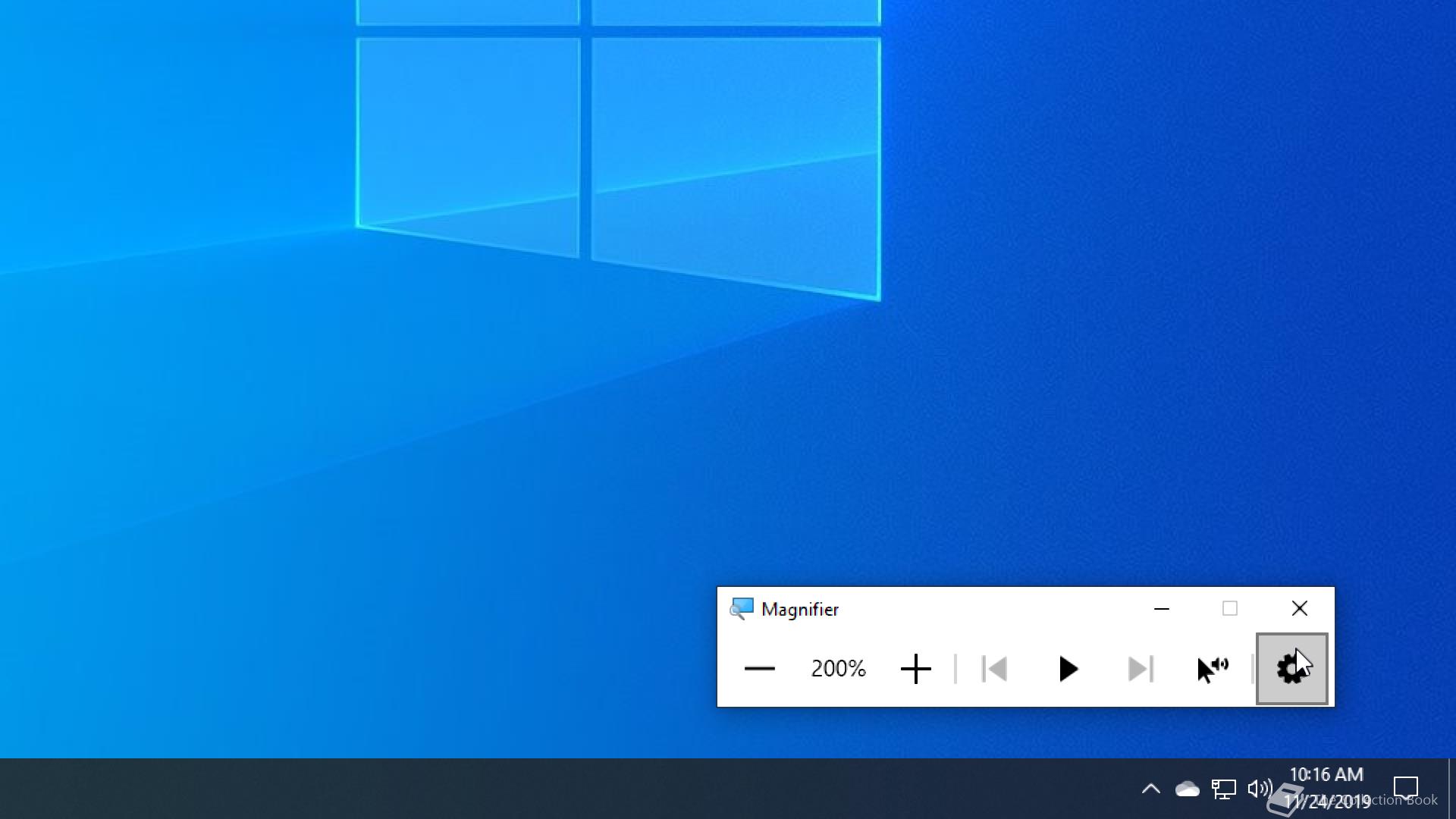This screenshot has height=819, width=1456.
Task: Click the Magnifier title bar app icon
Action: (x=741, y=609)
